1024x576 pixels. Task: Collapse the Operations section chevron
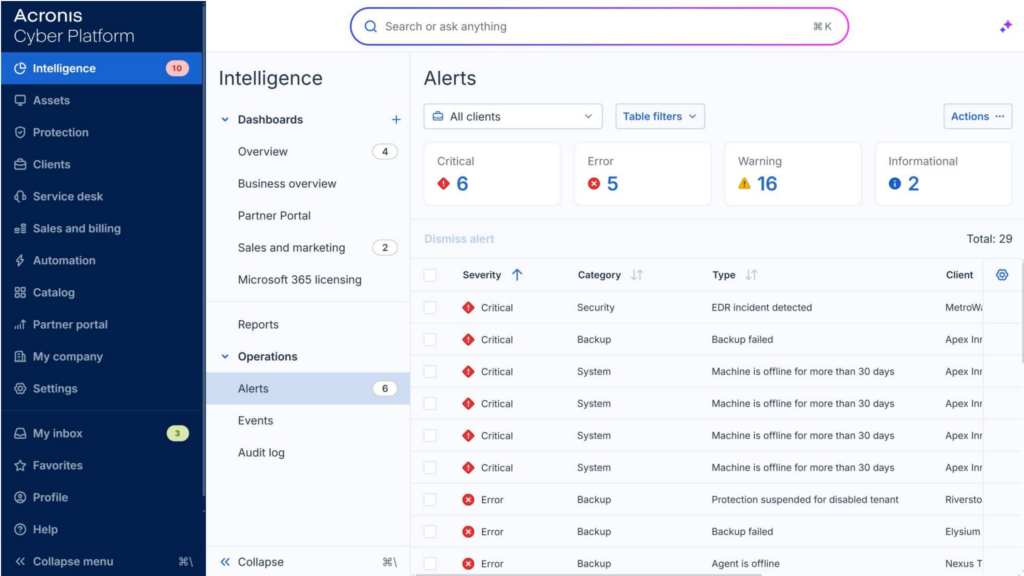(225, 357)
